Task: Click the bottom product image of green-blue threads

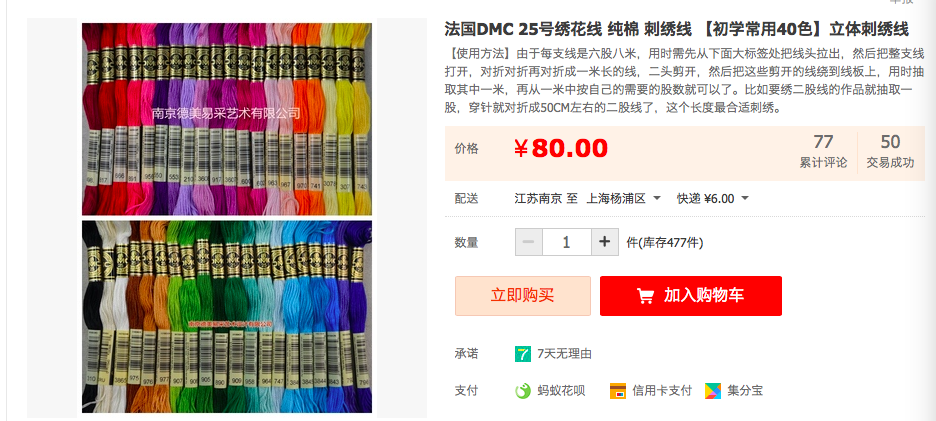Action: 227,316
